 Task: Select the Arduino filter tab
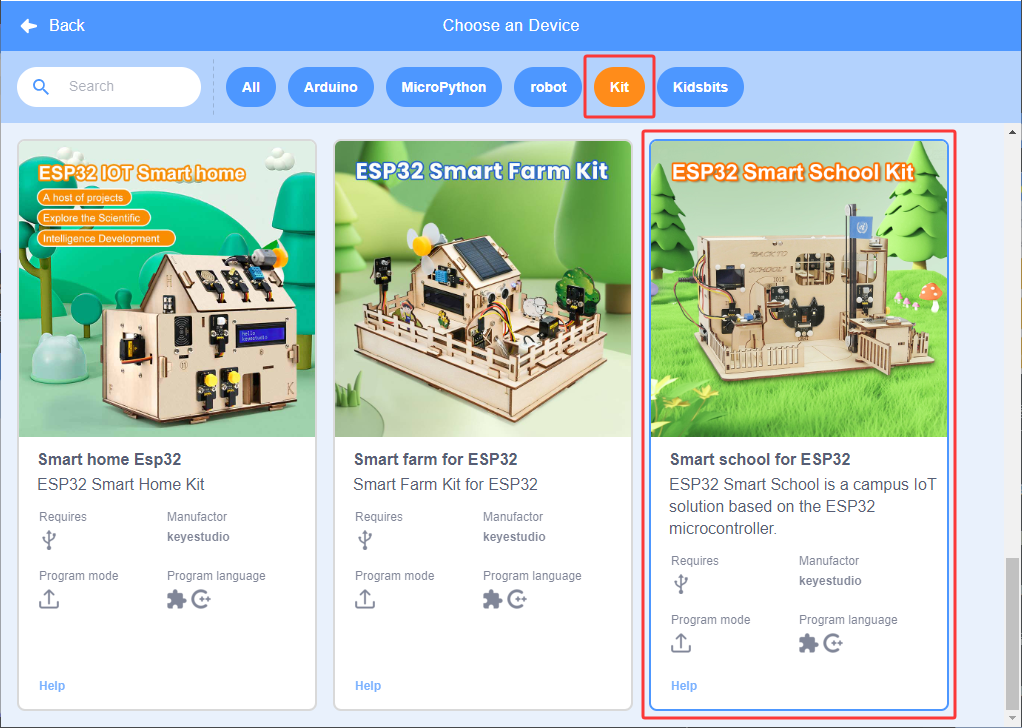[x=330, y=87]
